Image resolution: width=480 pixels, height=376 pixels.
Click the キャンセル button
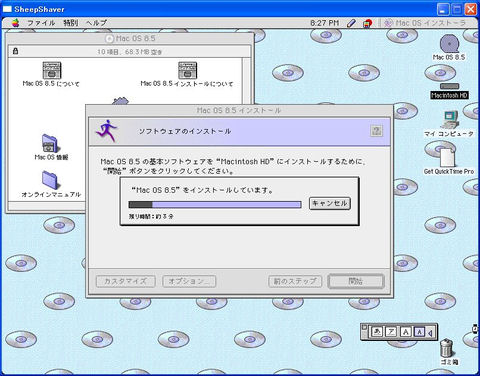(x=330, y=203)
